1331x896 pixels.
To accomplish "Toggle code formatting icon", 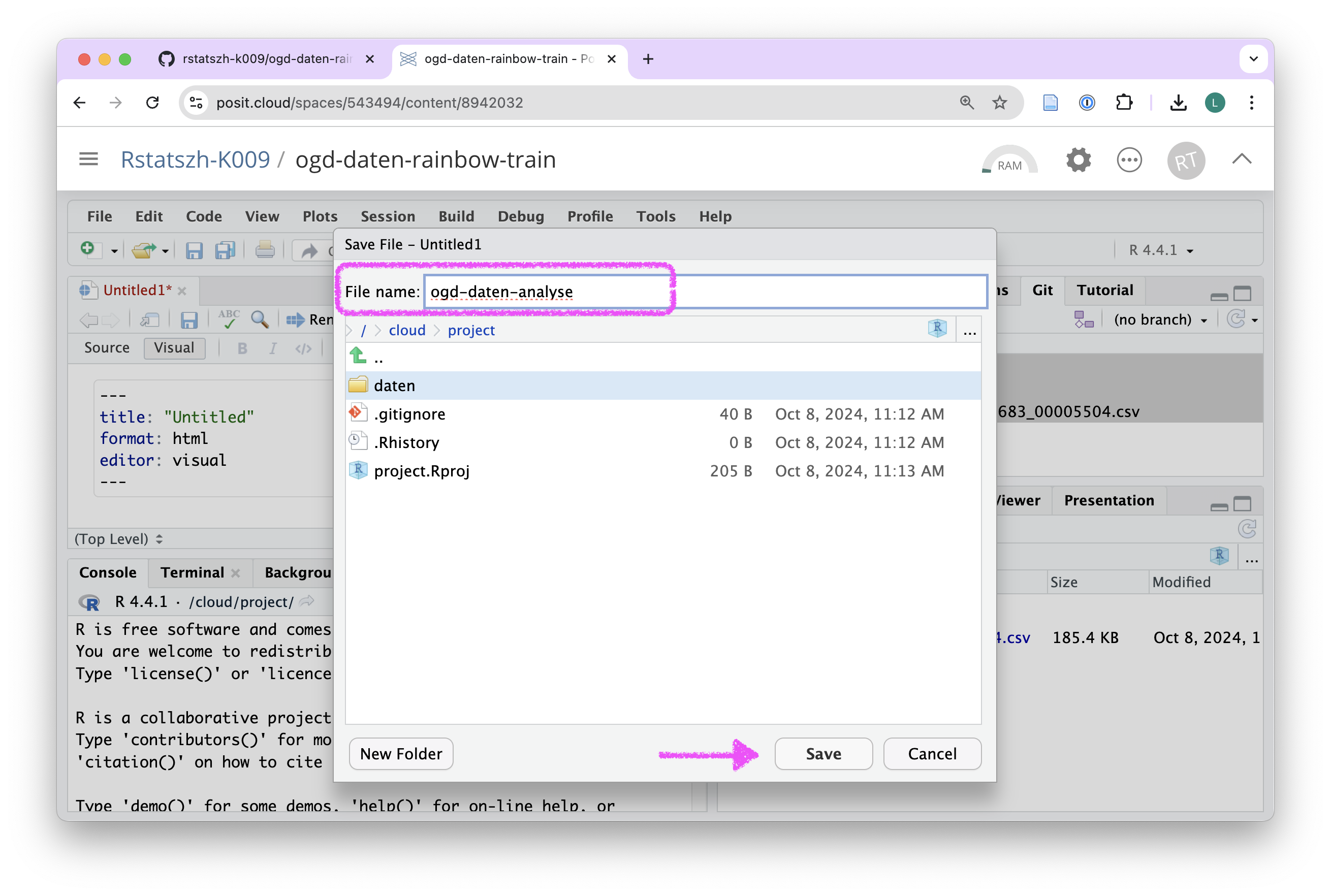I will (303, 348).
